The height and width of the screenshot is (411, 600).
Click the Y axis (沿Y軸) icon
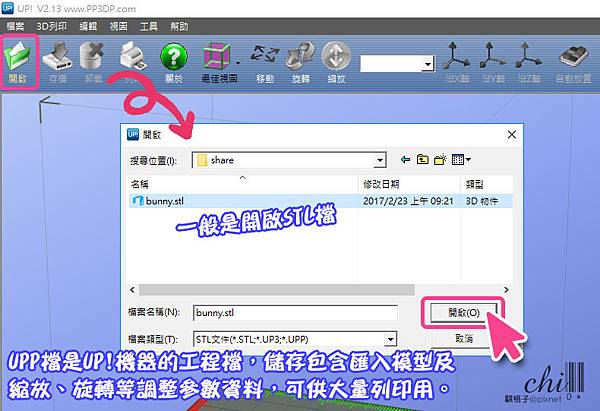click(492, 56)
